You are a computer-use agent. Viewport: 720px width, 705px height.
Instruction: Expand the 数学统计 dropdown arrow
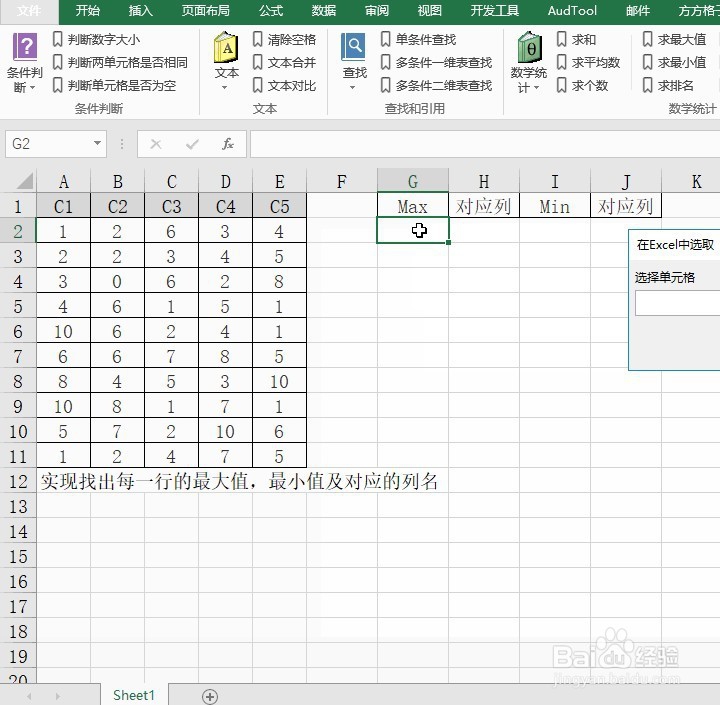point(536,87)
